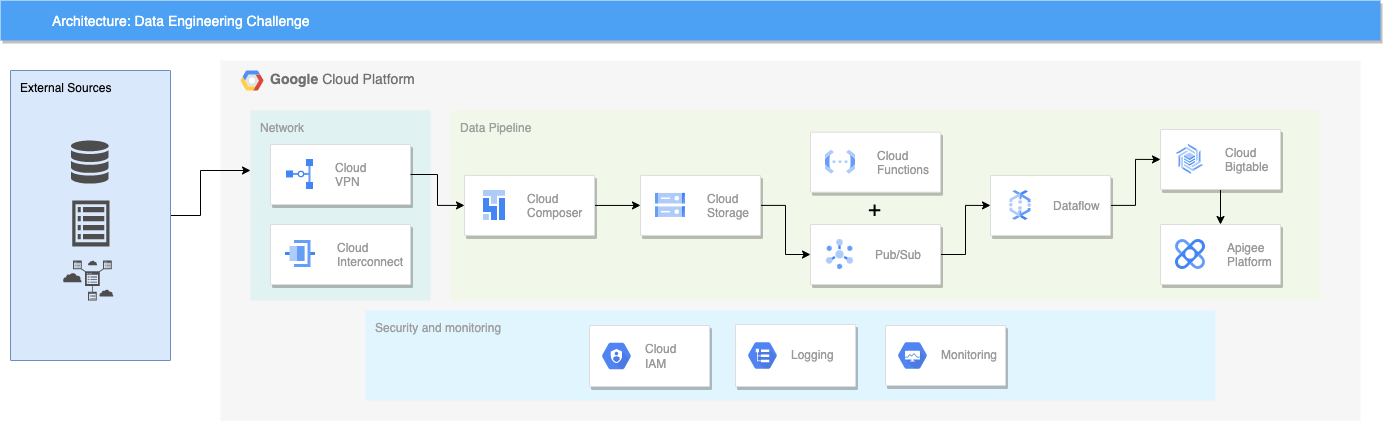Select the 'Dataflow' label text
The image size is (1383, 421).
coord(1076,206)
